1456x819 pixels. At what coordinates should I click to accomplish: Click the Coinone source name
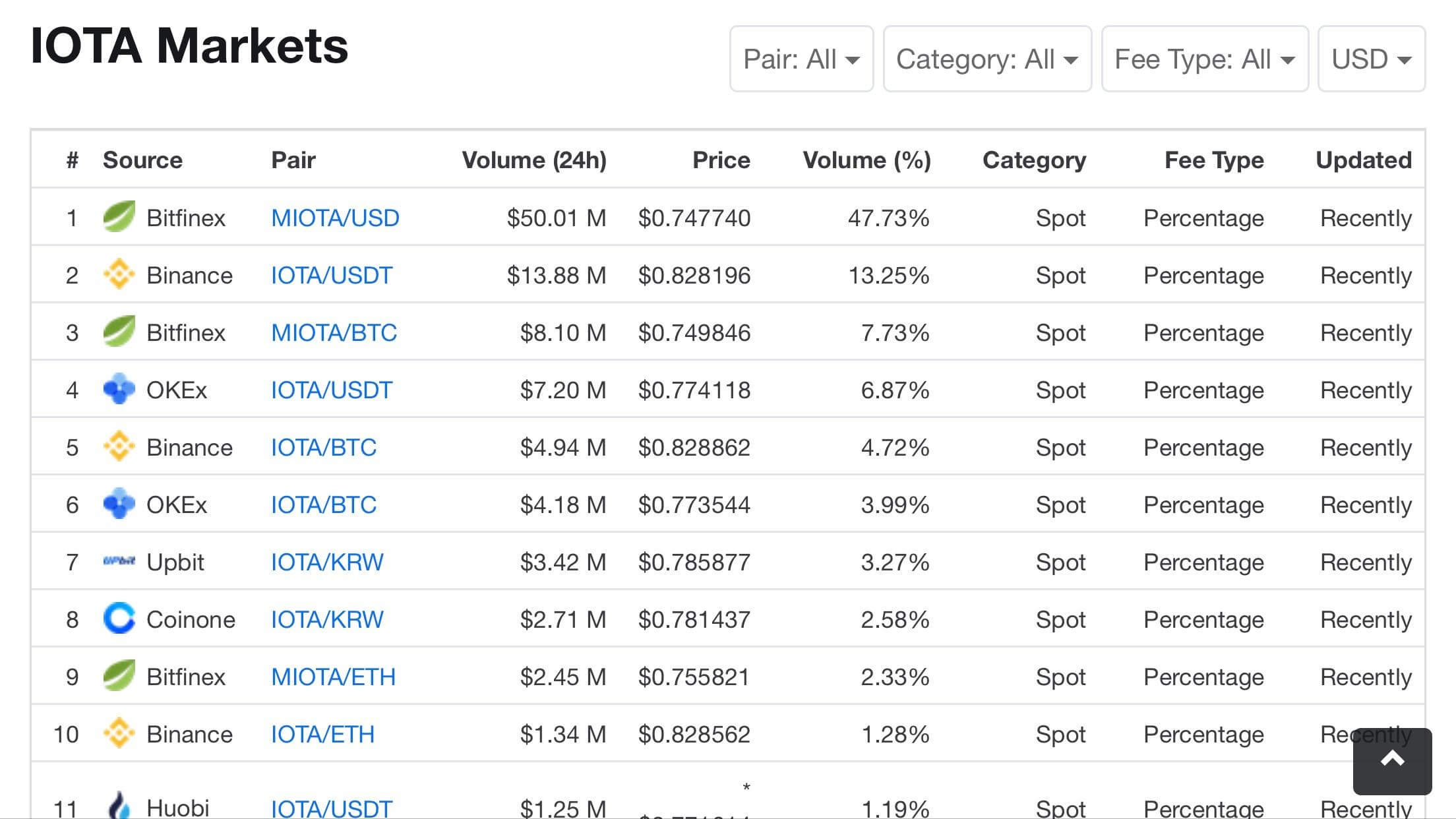tap(191, 620)
